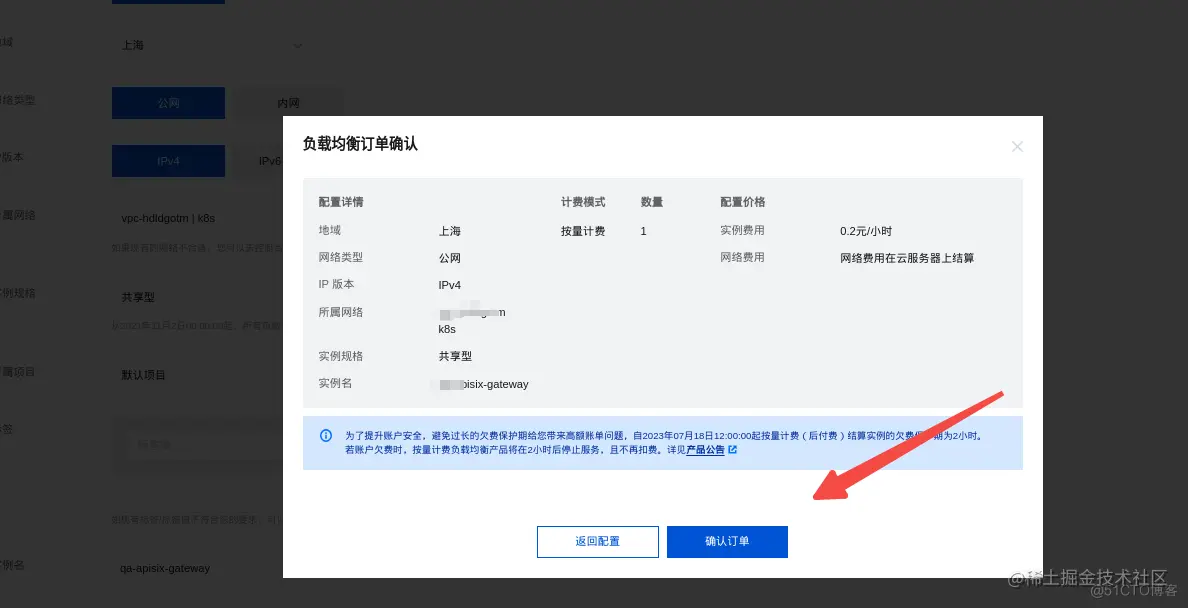Viewport: 1188px width, 608px height.
Task: Click the info icon in the blue notice
Action: [x=326, y=435]
